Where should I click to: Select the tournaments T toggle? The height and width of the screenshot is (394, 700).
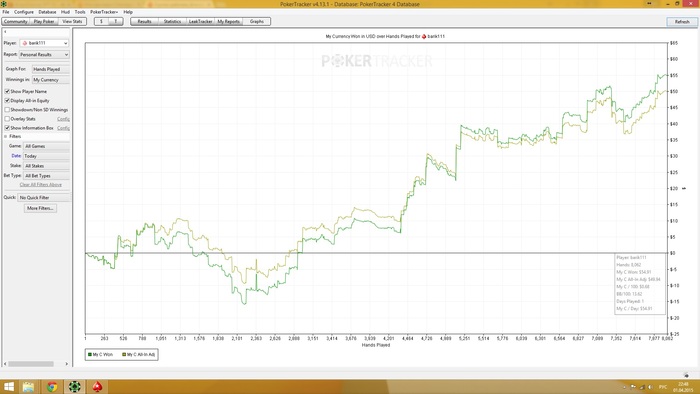tap(116, 21)
